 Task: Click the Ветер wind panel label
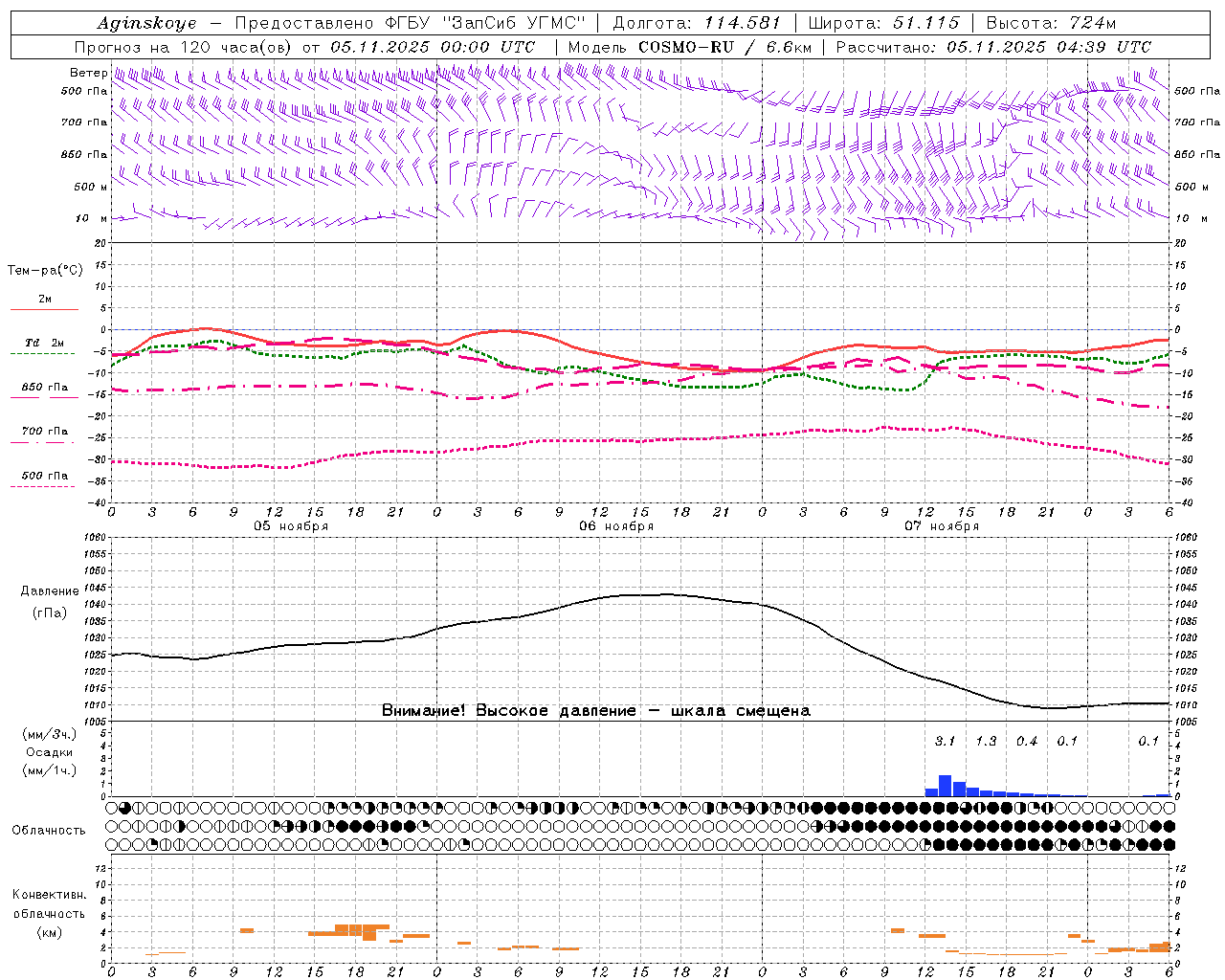88,73
